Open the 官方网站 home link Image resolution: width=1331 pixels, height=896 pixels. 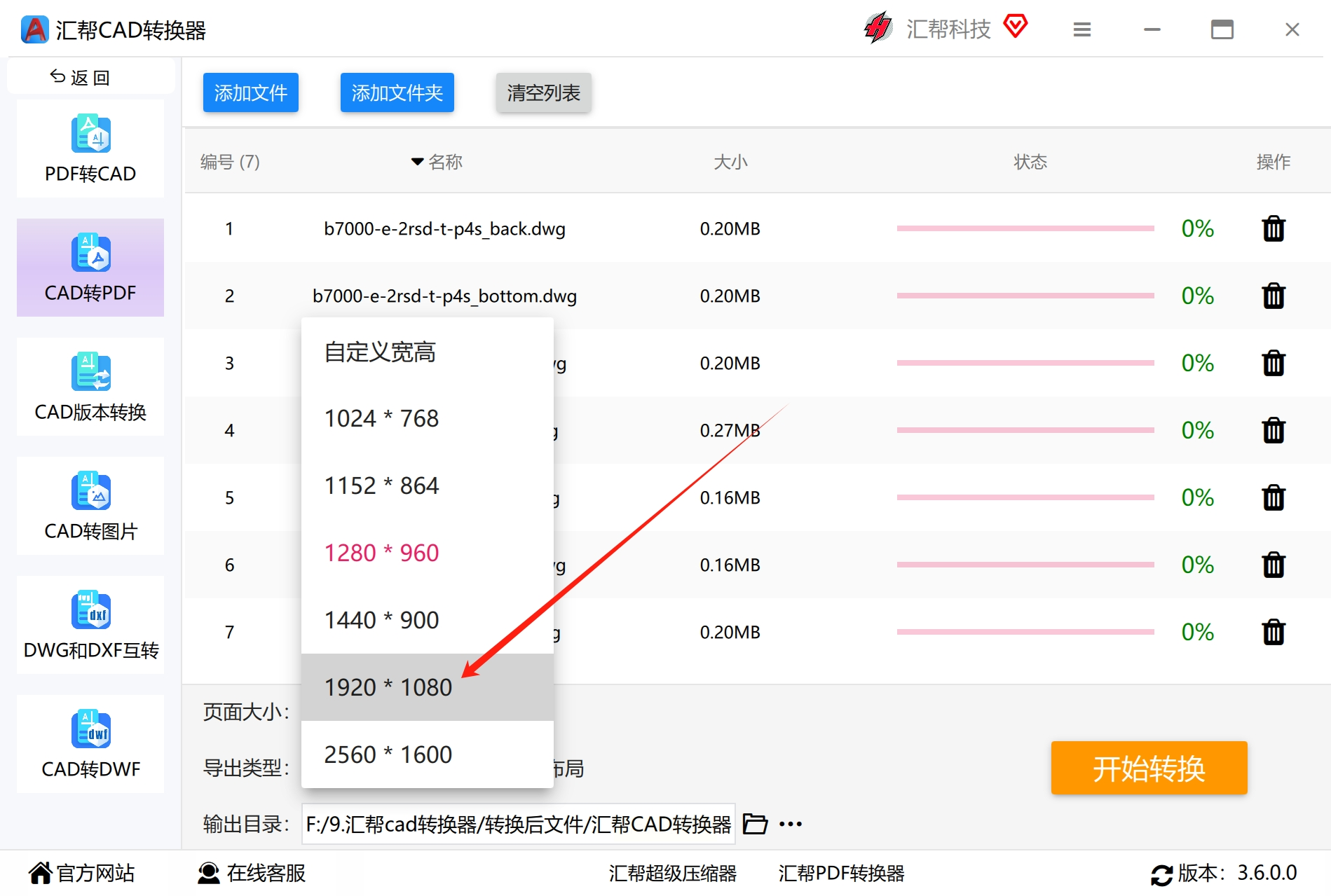(81, 873)
